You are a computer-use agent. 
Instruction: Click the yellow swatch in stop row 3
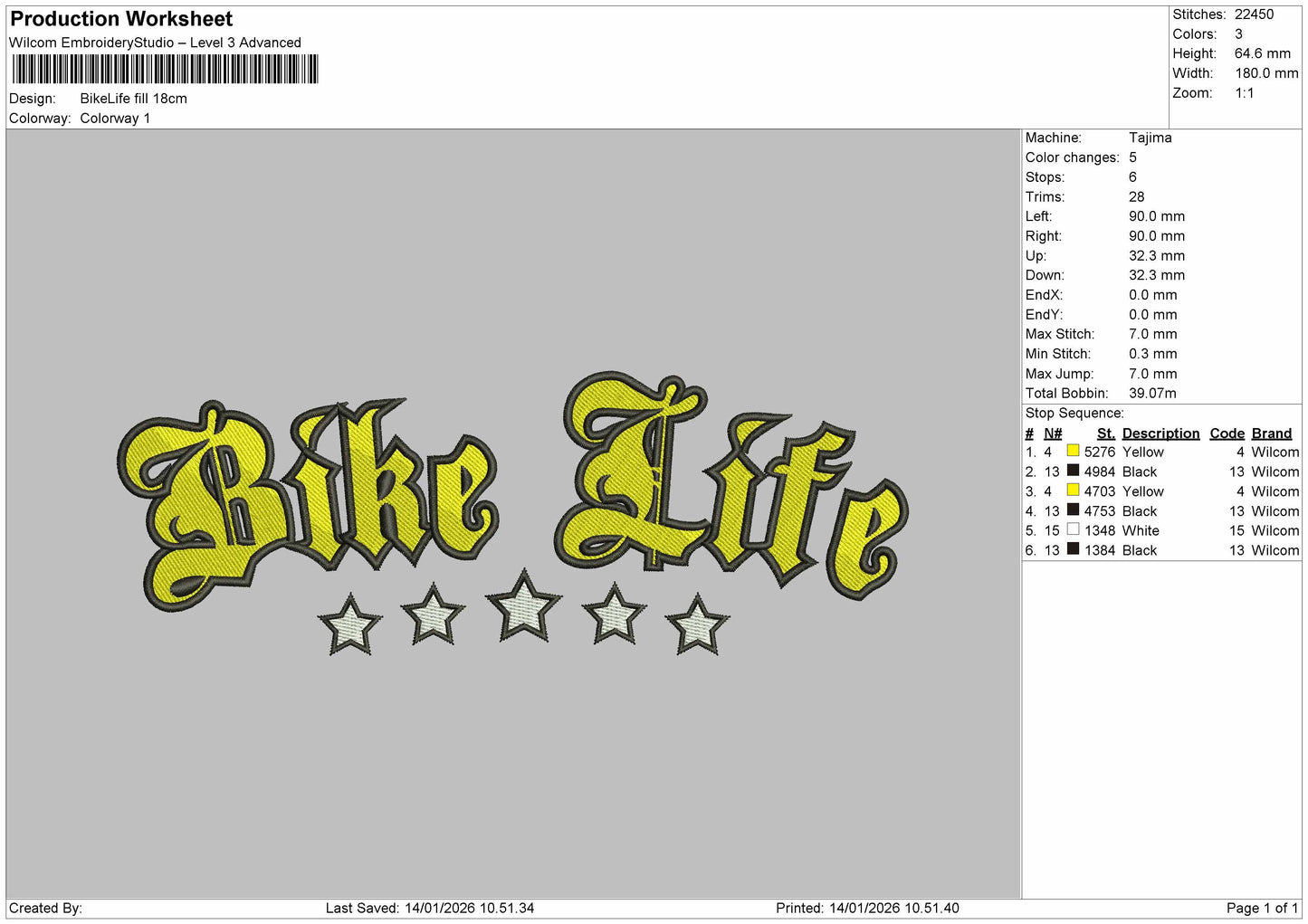[1073, 491]
